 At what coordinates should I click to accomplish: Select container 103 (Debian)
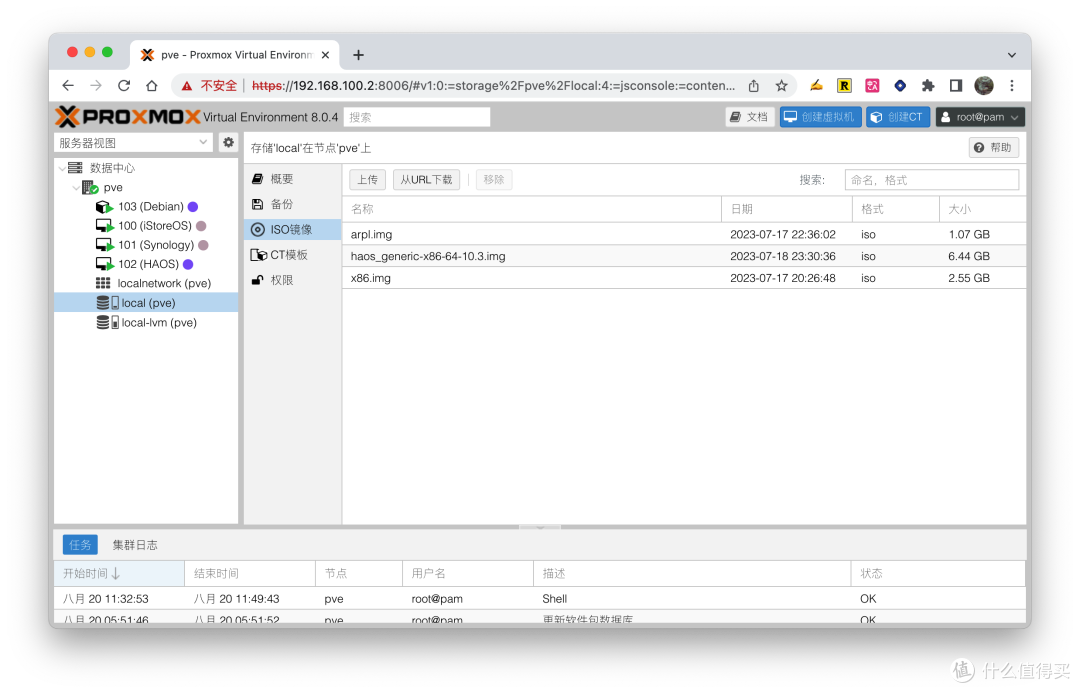[151, 207]
